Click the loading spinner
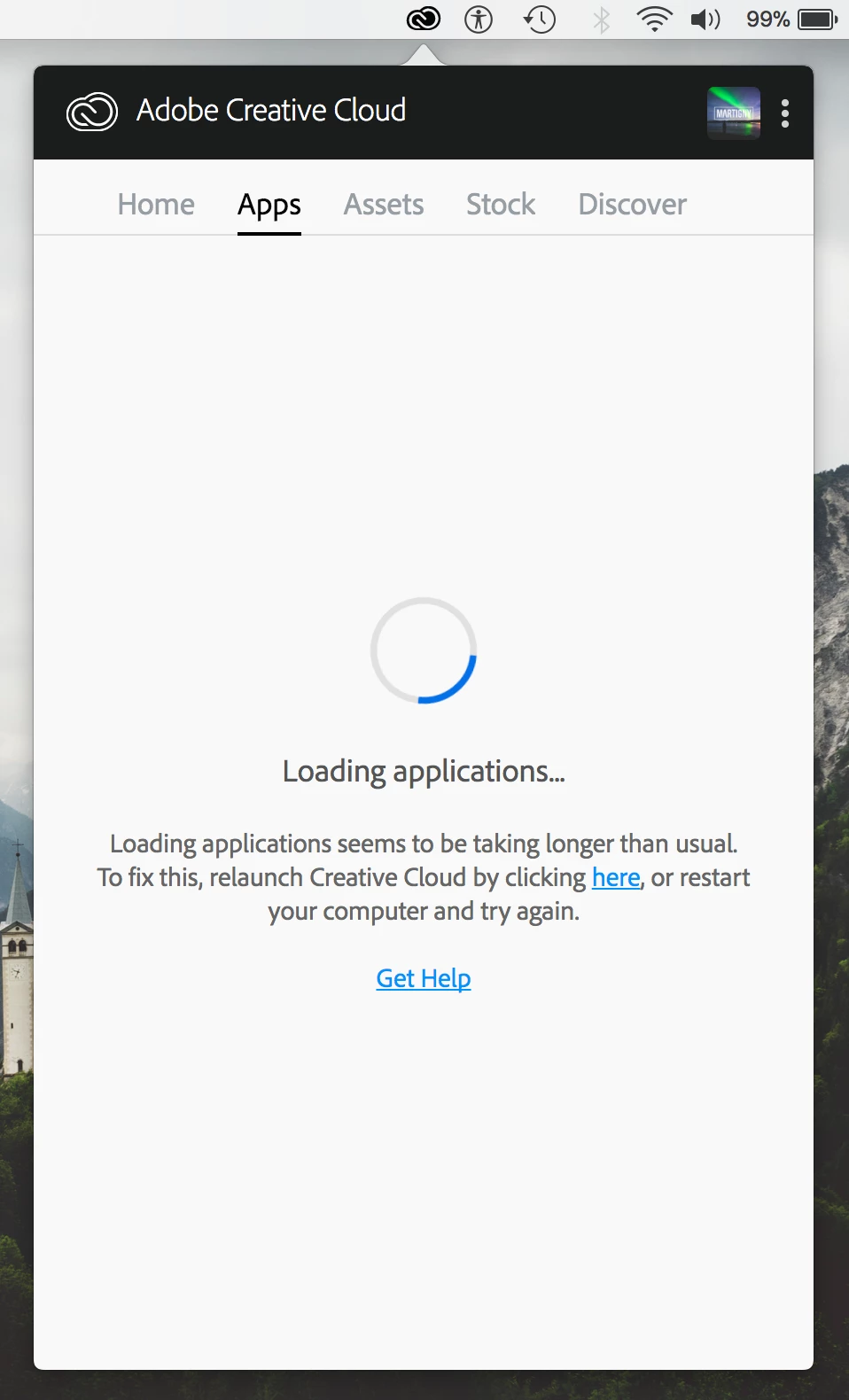 coord(424,650)
